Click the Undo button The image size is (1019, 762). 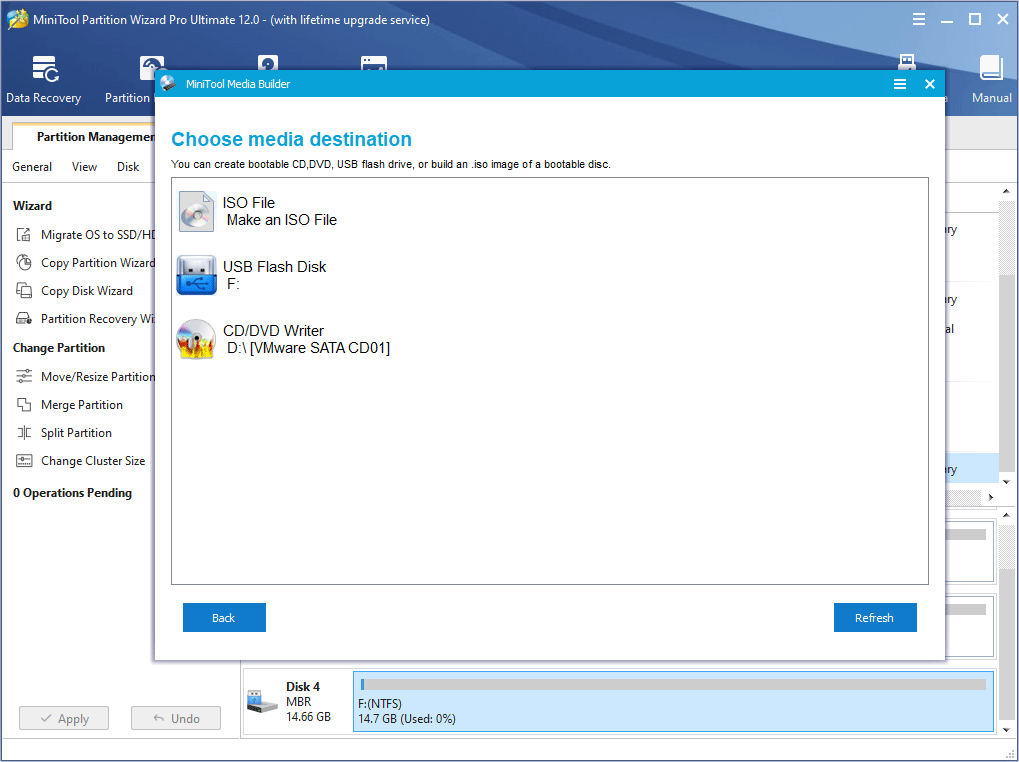pyautogui.click(x=176, y=718)
